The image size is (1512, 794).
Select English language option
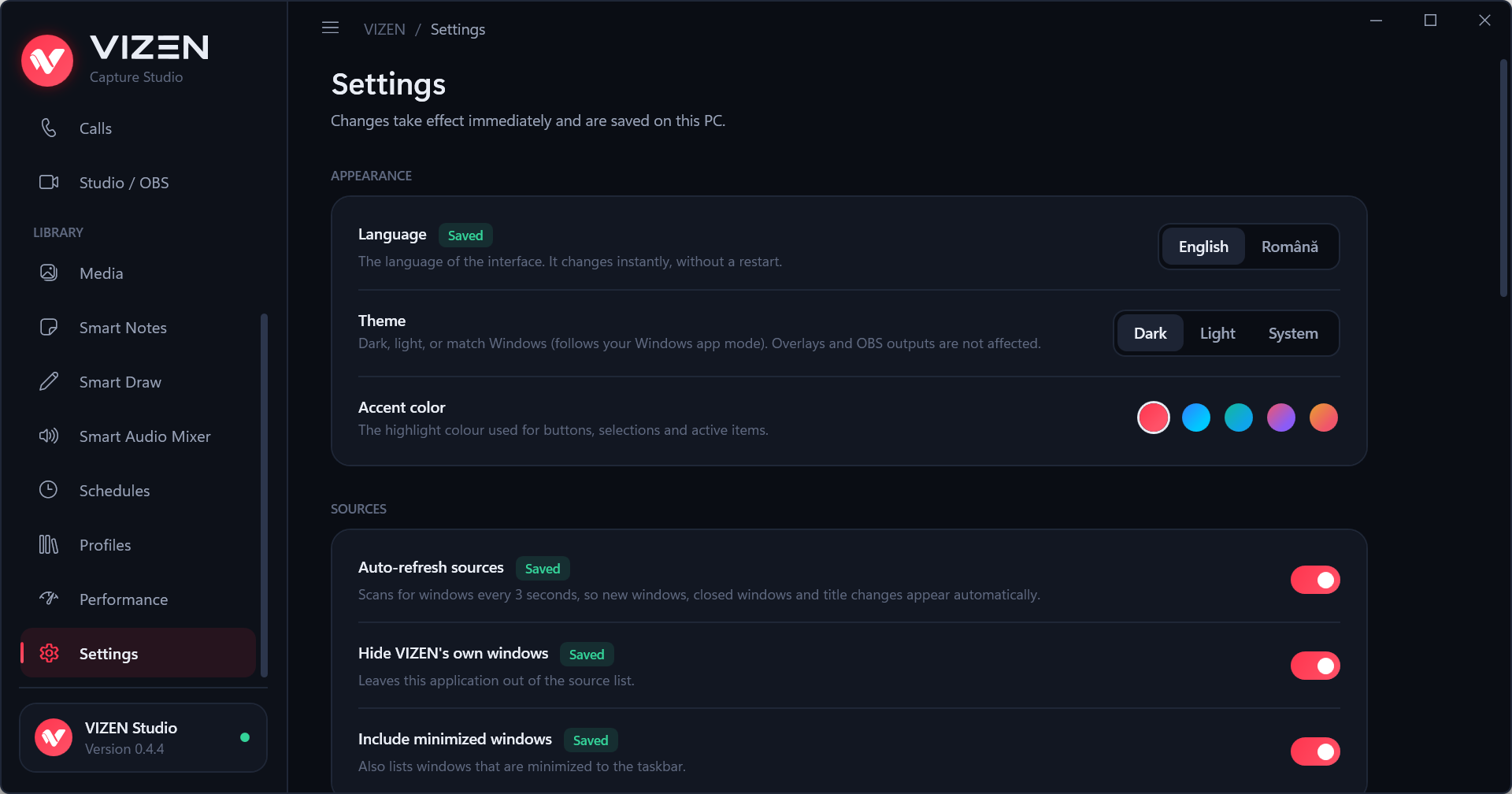point(1203,247)
